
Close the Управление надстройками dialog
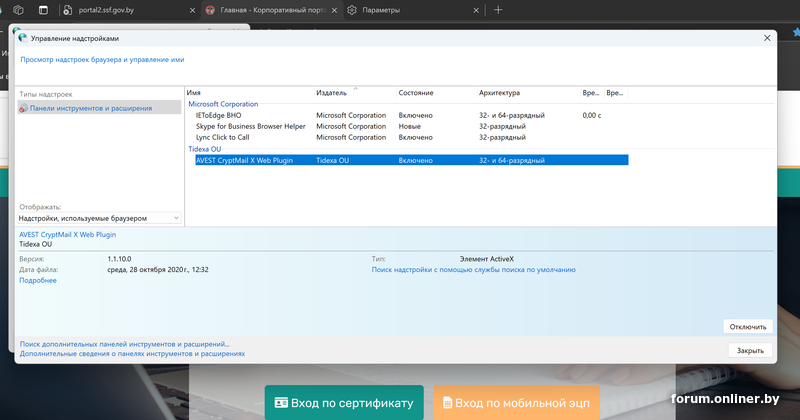click(x=767, y=38)
